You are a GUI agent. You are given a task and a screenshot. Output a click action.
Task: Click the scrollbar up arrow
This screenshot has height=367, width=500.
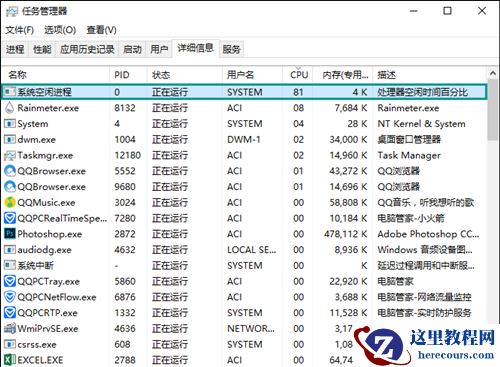[493, 73]
